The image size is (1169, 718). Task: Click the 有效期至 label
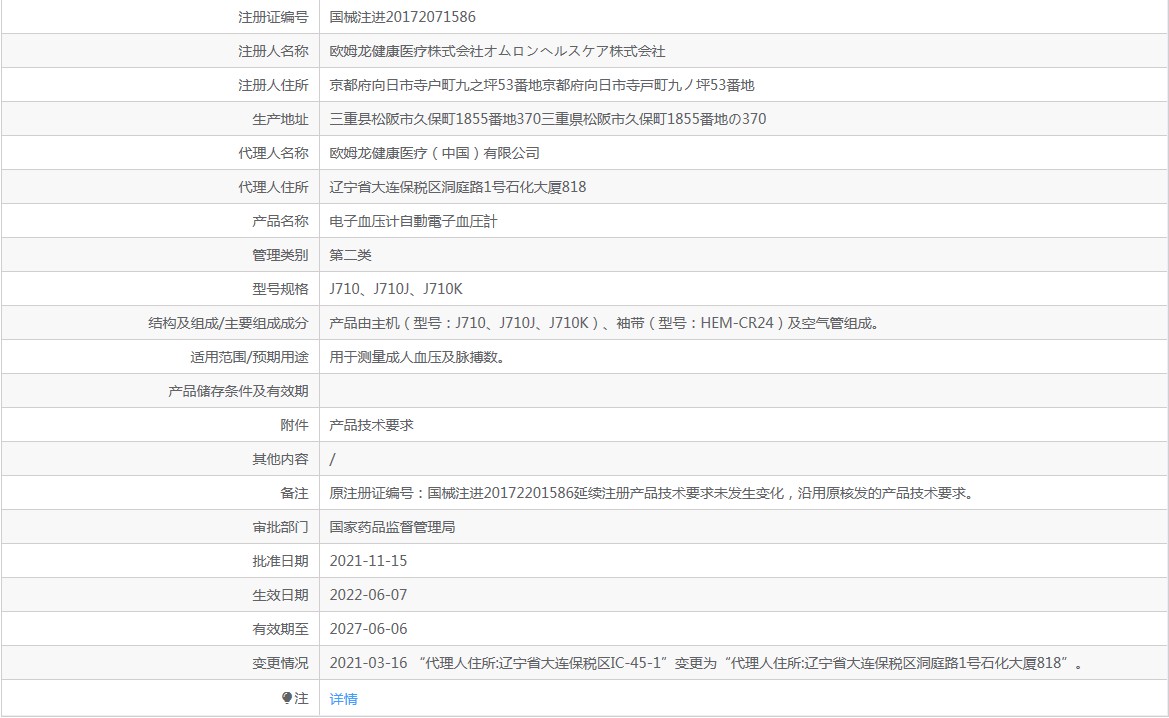pos(280,629)
